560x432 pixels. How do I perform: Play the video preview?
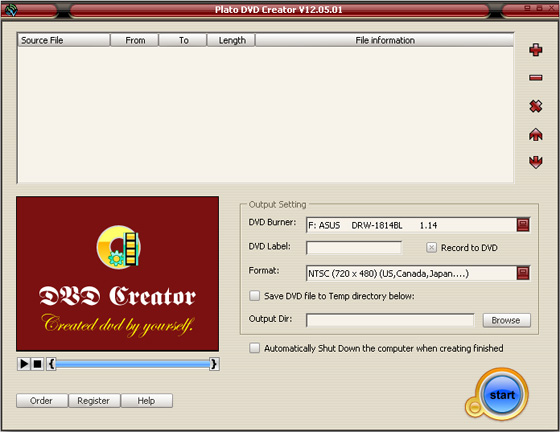tap(24, 364)
